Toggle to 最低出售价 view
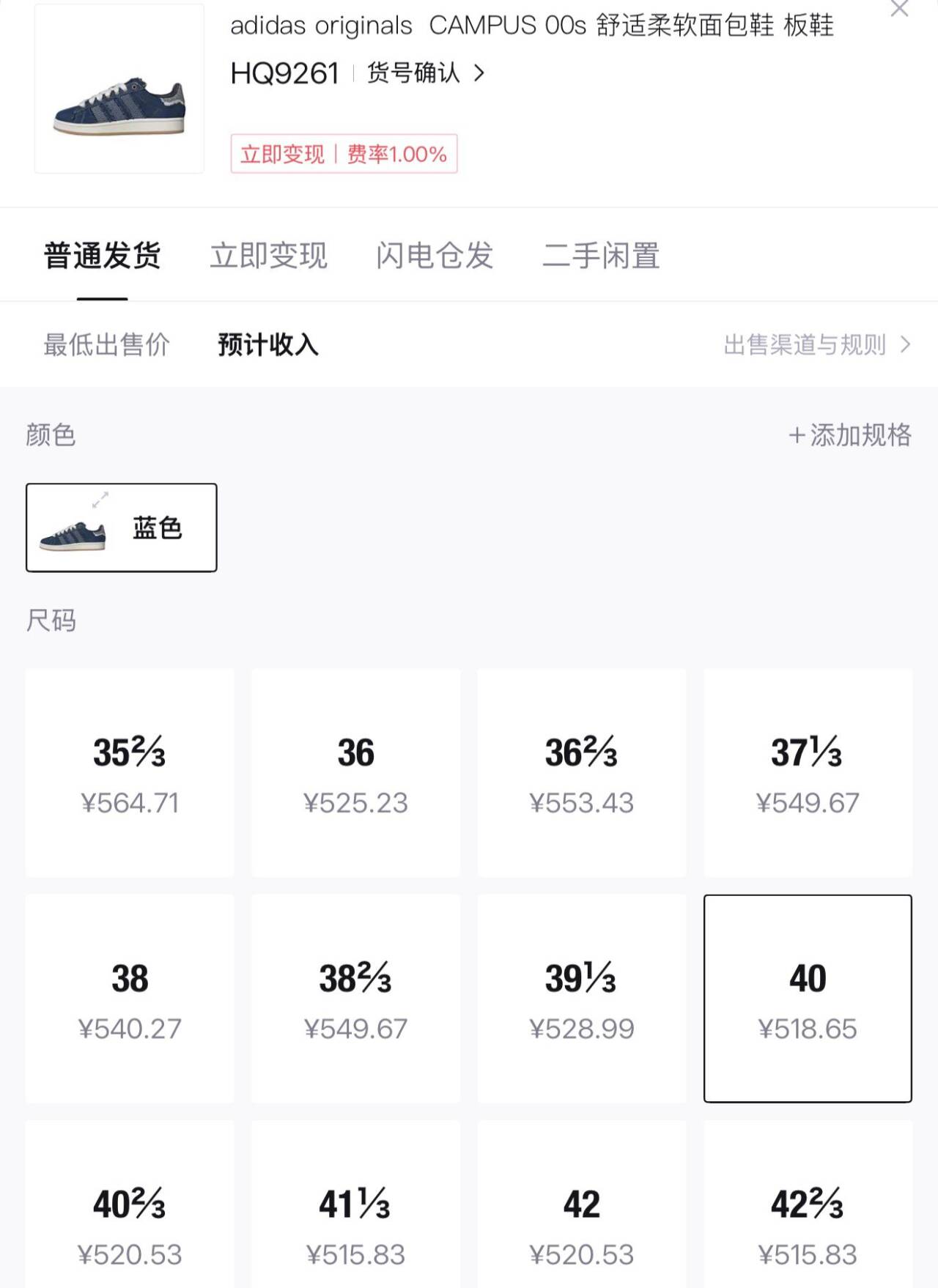This screenshot has width=938, height=1288. click(107, 344)
